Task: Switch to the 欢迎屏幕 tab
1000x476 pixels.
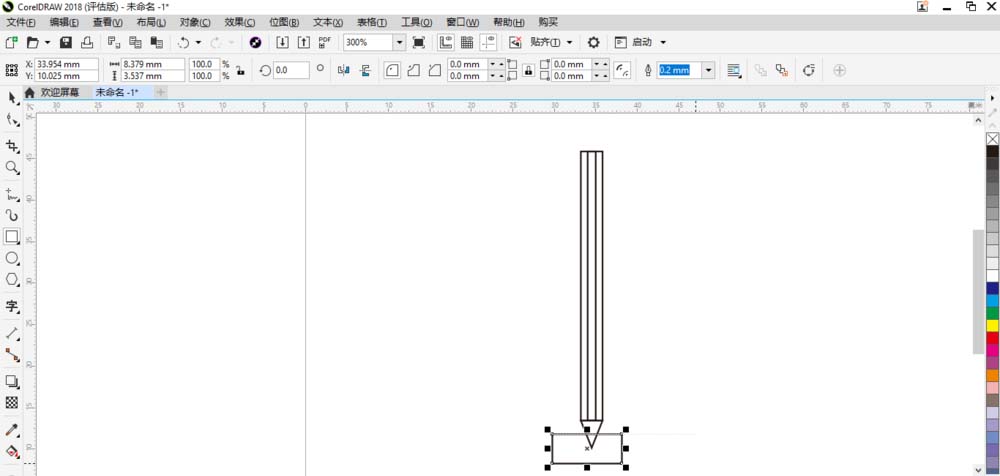Action: 60,93
